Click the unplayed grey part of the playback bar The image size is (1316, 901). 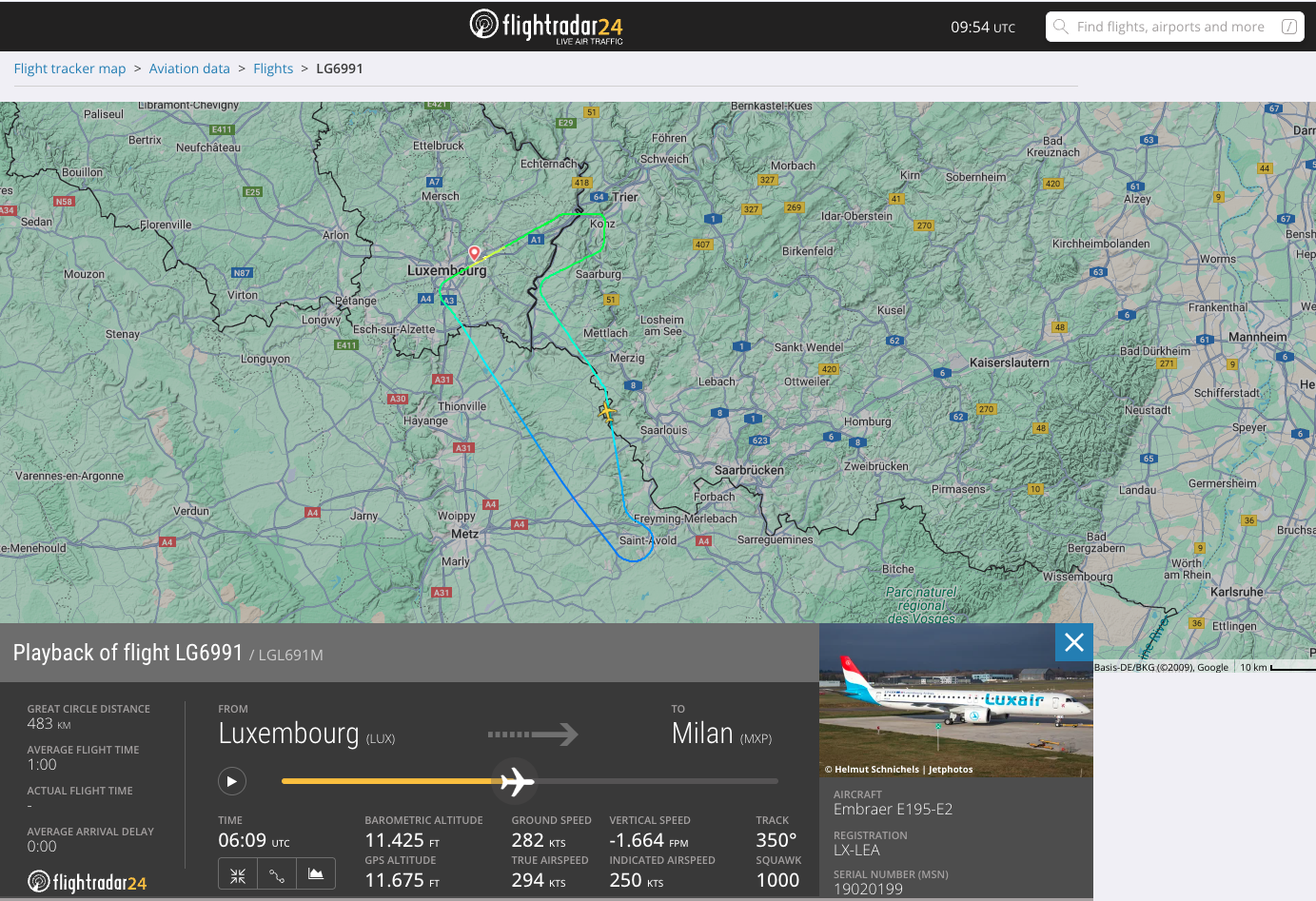657,781
